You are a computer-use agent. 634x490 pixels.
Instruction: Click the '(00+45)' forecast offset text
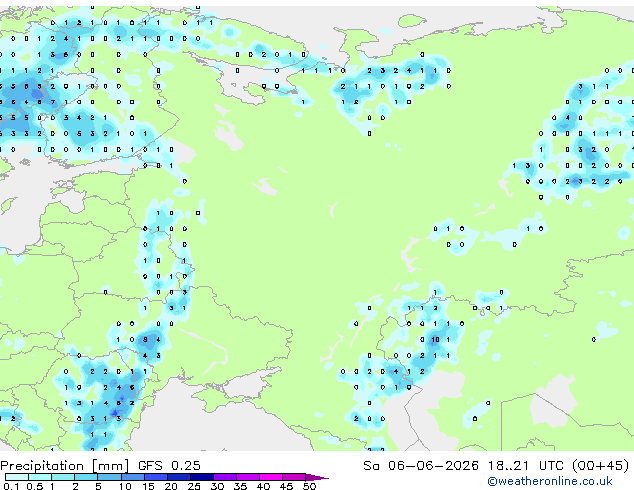601,466
